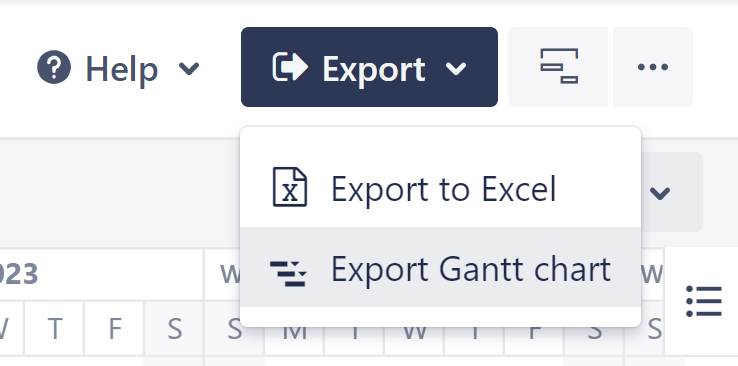The width and height of the screenshot is (738, 366).
Task: Open the Gantt bars view icon button
Action: pyautogui.click(x=558, y=67)
